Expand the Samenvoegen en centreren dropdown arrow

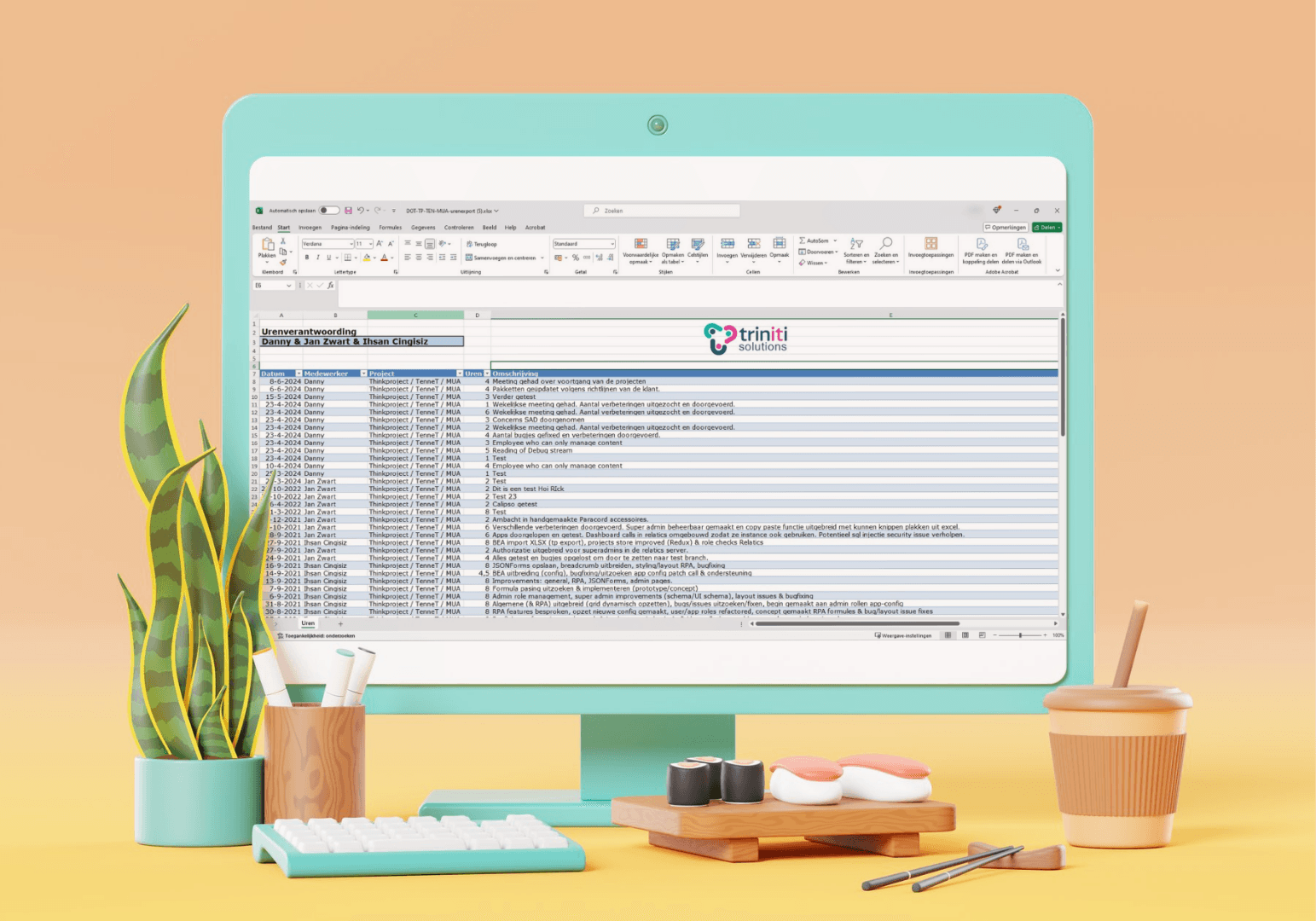coord(542,258)
